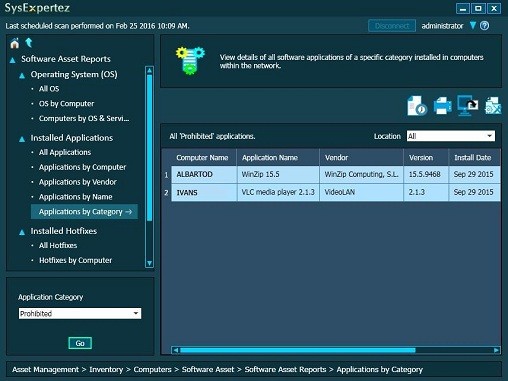This screenshot has height=381, width=508.
Task: Click version 2.1.3 cell
Action: click(x=426, y=192)
